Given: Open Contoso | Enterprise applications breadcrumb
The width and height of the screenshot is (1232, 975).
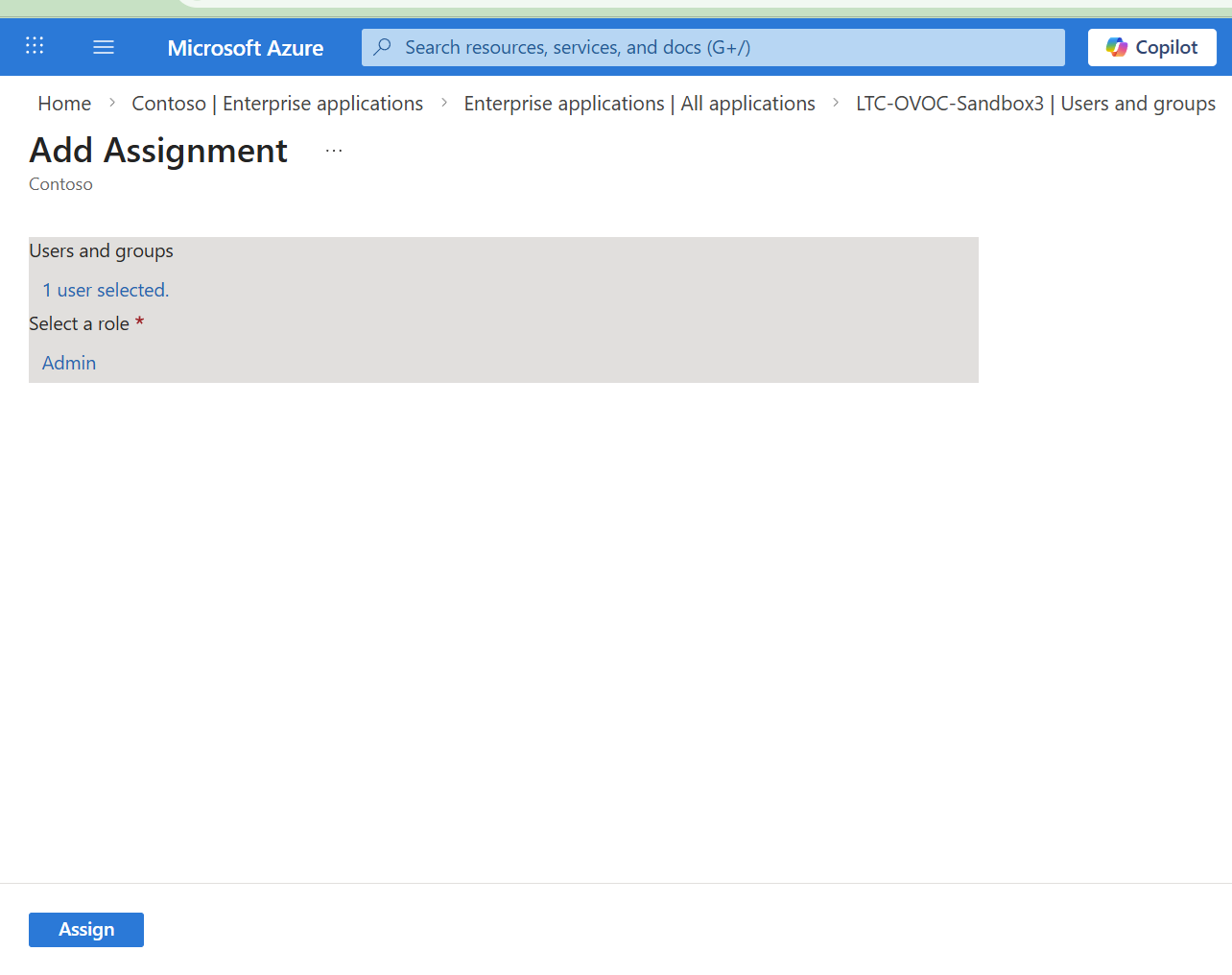Looking at the screenshot, I should coord(277,104).
